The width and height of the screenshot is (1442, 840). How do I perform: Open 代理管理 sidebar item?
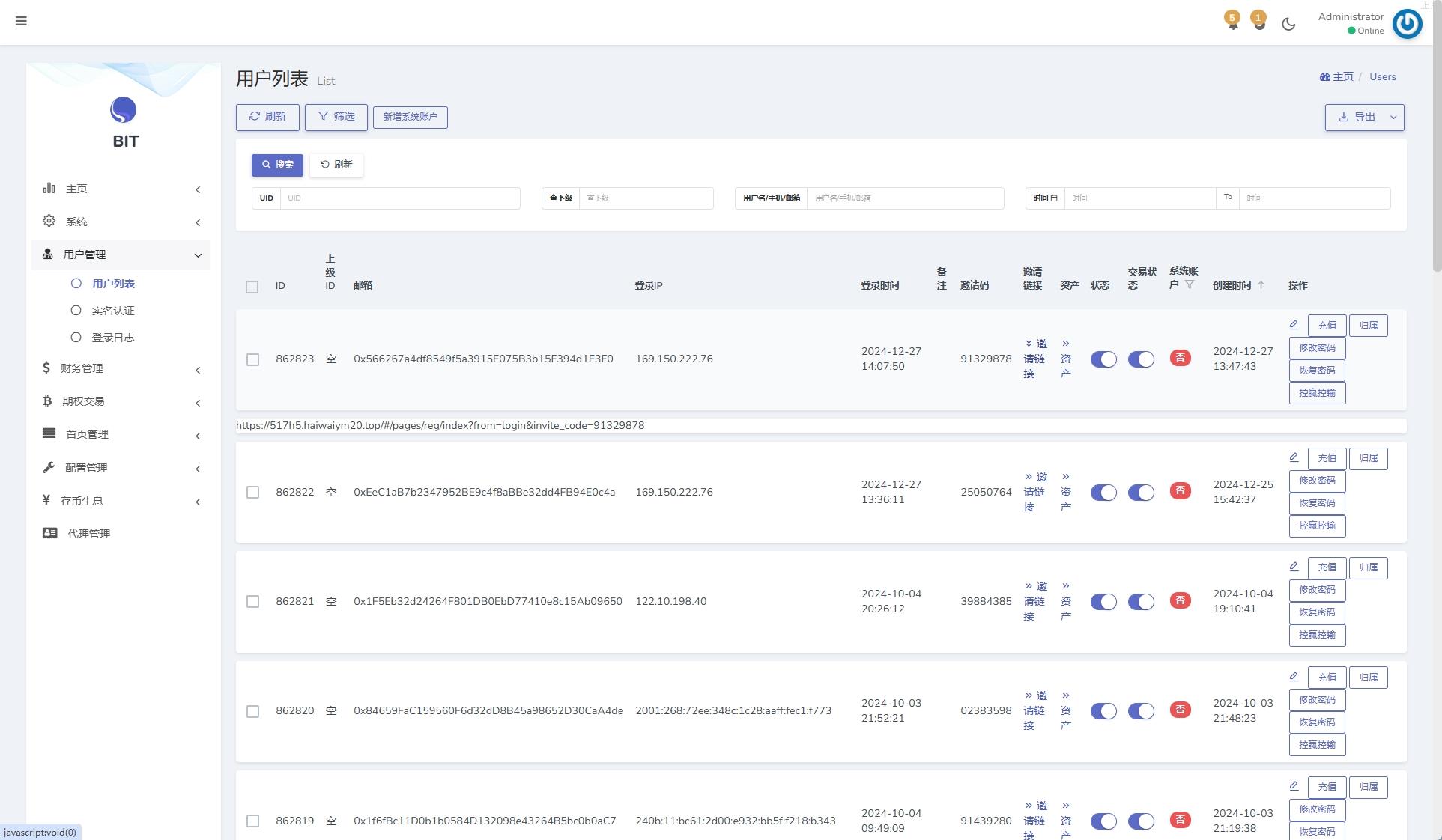tap(88, 534)
